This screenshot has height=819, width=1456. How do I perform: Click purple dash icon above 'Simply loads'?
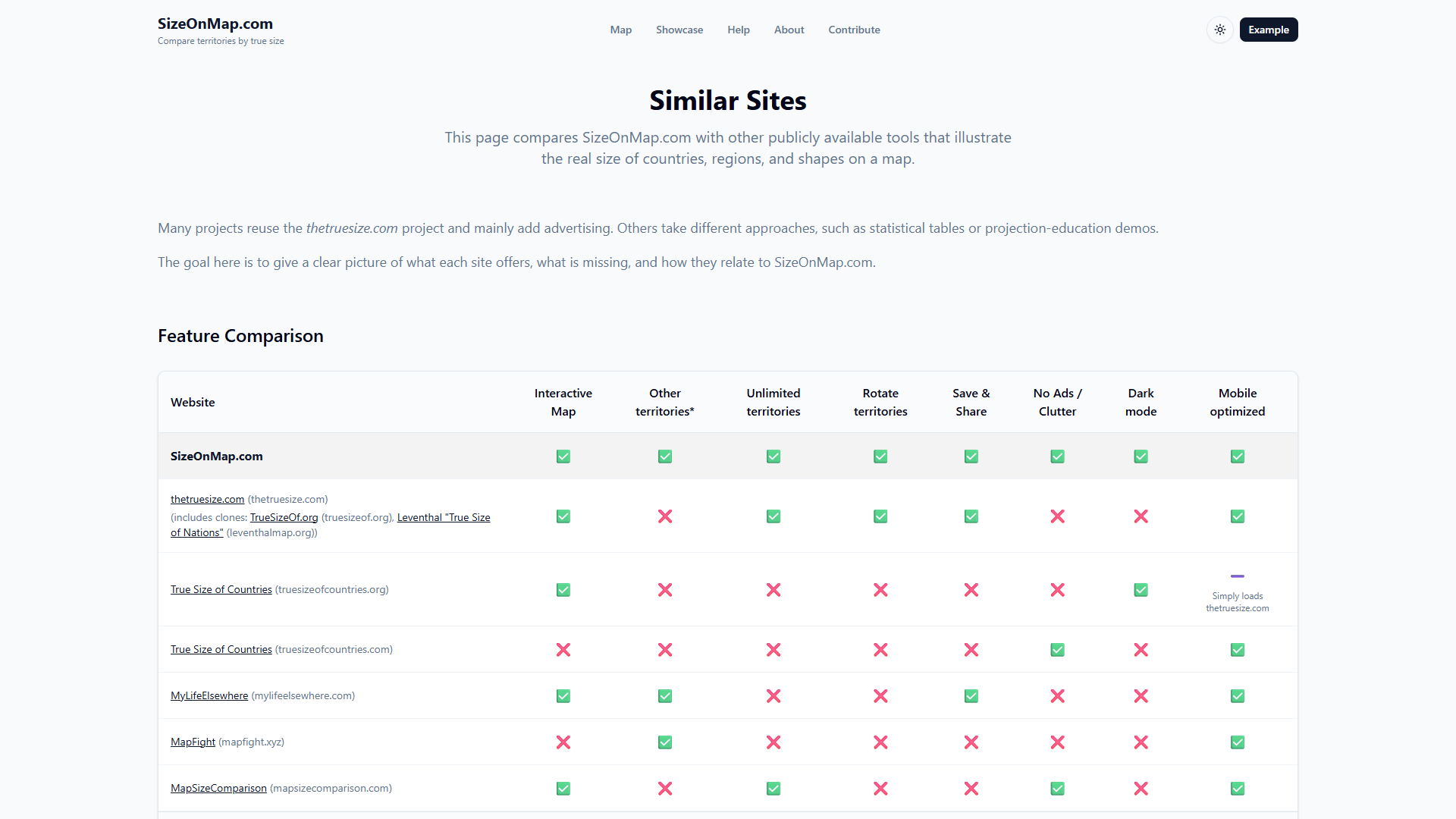(x=1237, y=576)
